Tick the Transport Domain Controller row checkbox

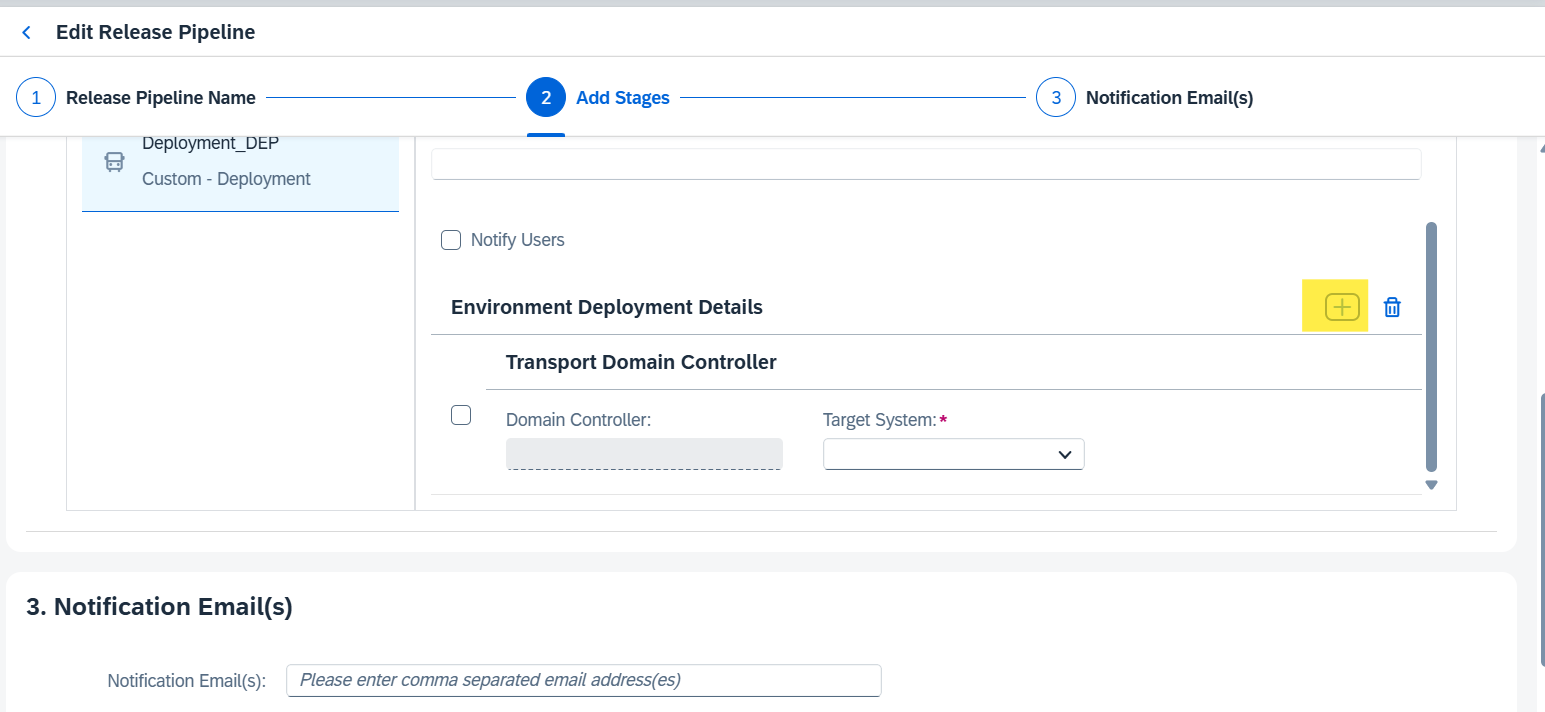click(461, 415)
